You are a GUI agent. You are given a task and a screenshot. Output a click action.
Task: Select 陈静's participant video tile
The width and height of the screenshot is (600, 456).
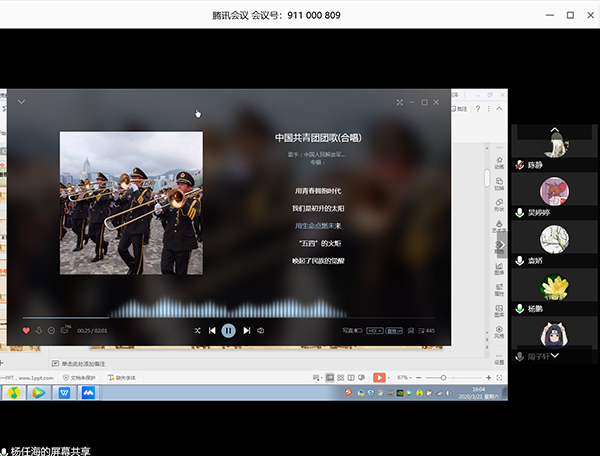554,143
